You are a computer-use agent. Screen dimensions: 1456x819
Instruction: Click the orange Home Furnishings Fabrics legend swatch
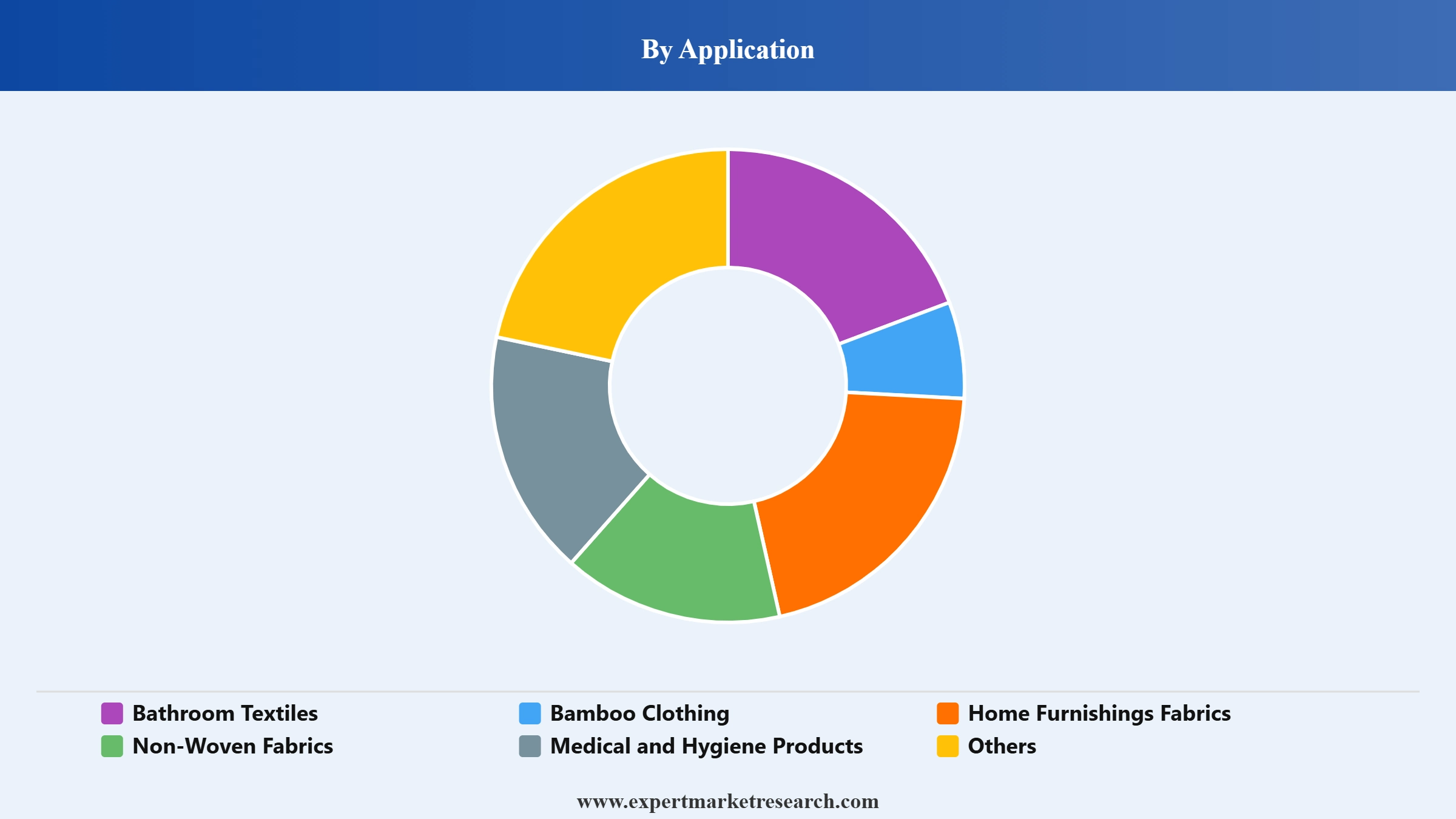coord(948,713)
